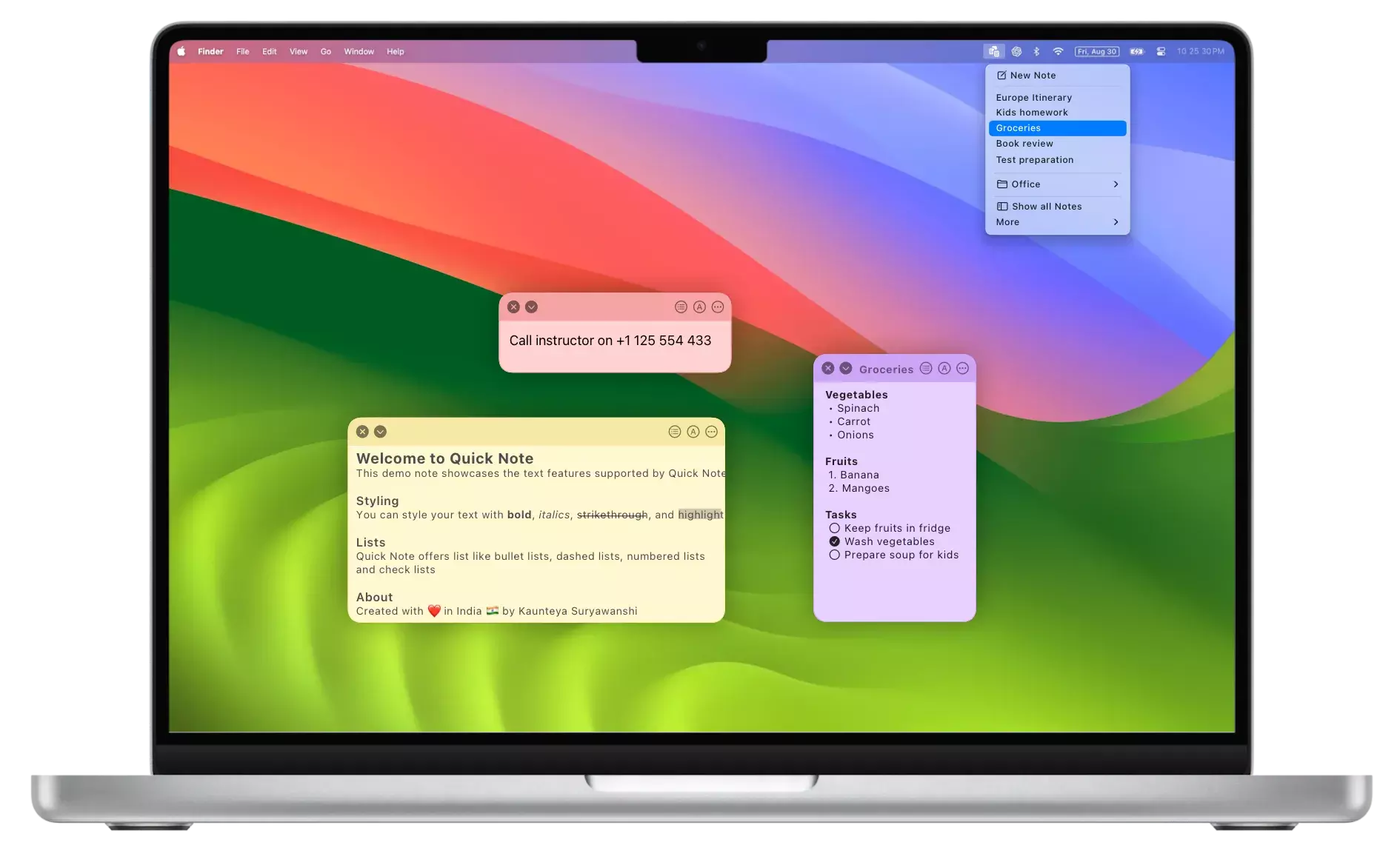Viewport: 1400px width, 862px height.
Task: Click the list format icon on the pink note
Action: tap(681, 307)
